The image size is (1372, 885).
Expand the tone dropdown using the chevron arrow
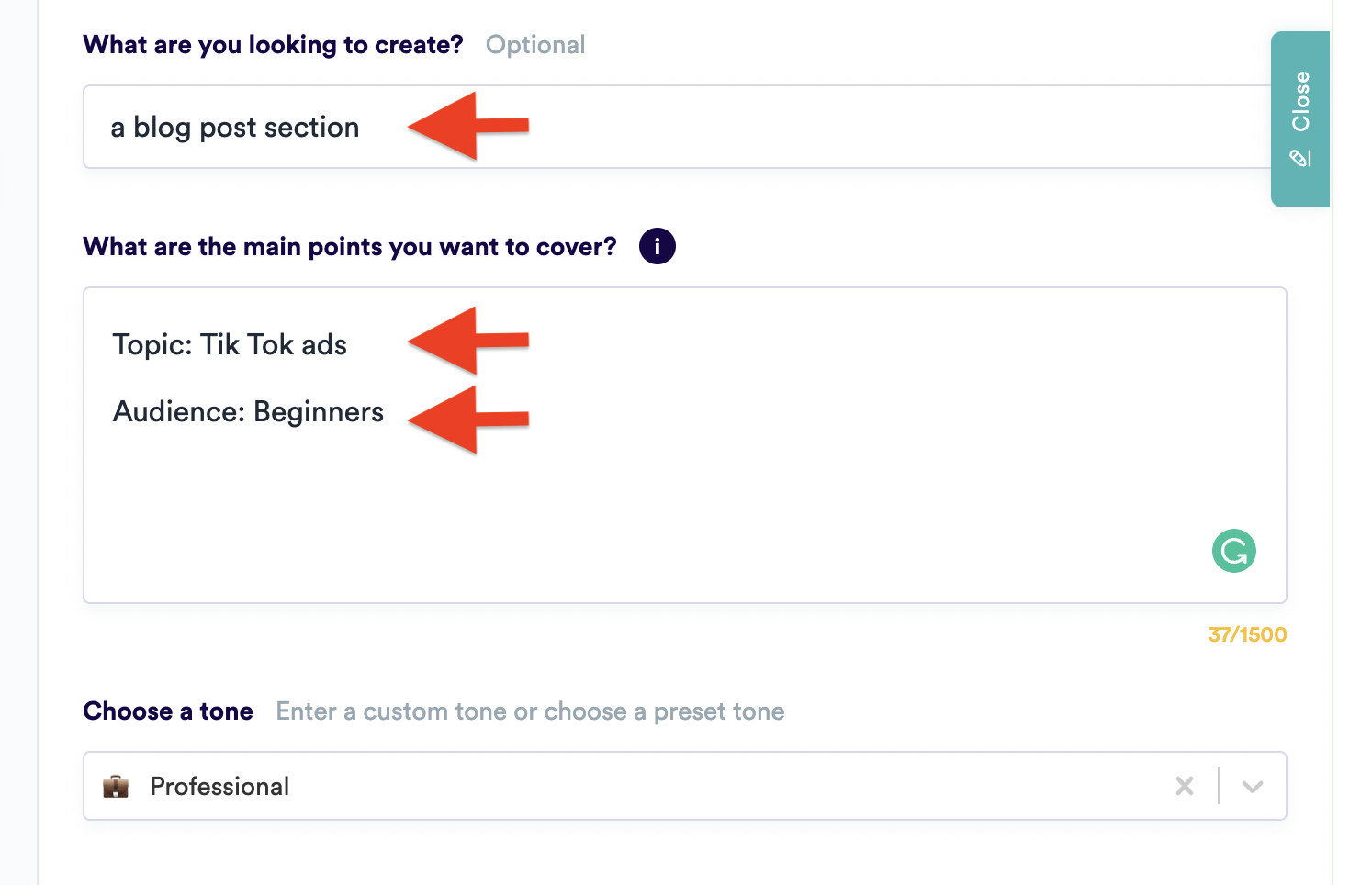point(1253,786)
